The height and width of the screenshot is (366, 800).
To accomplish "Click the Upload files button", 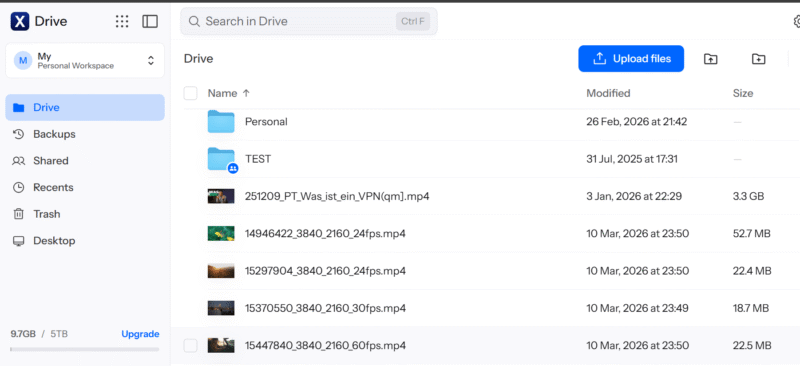I will pyautogui.click(x=631, y=59).
